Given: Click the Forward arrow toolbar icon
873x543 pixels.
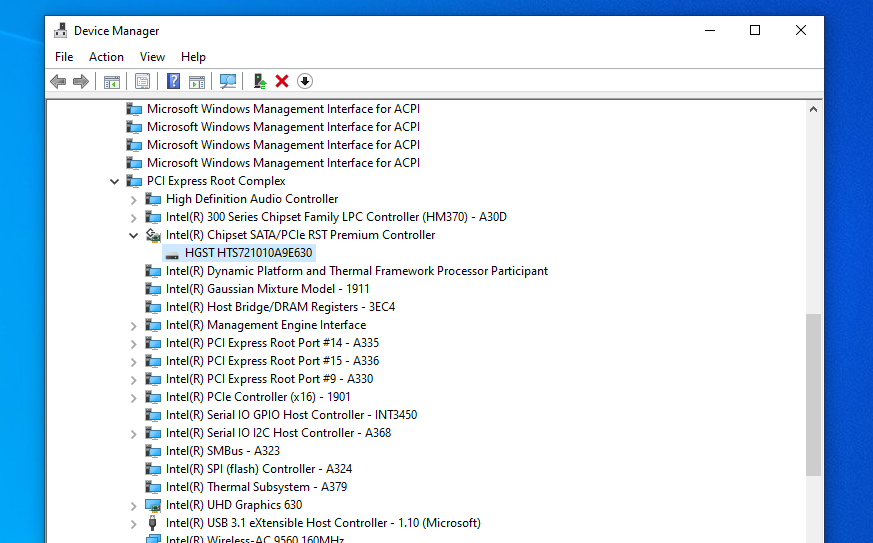Looking at the screenshot, I should tap(81, 81).
